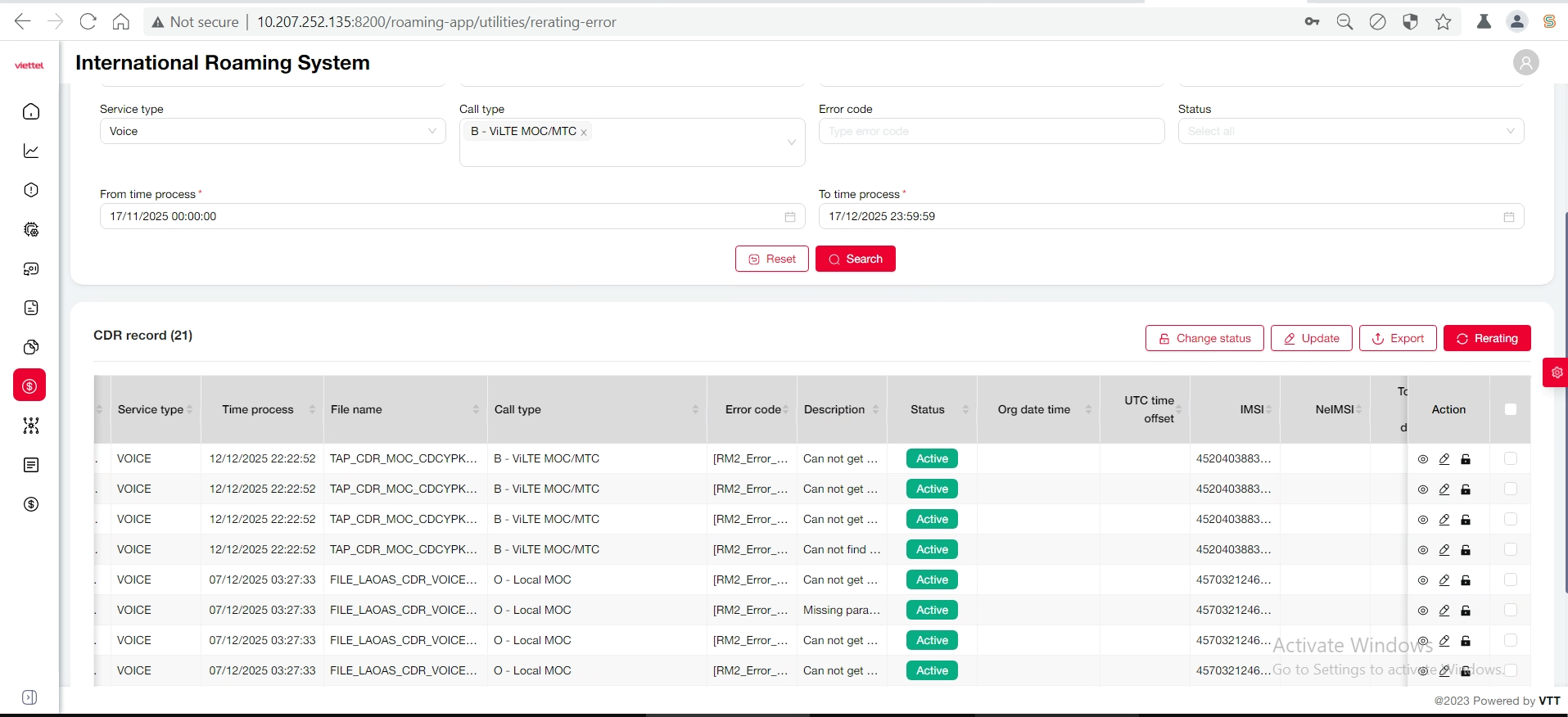Open the red settings gear on right edge
1568x717 pixels.
[1557, 372]
